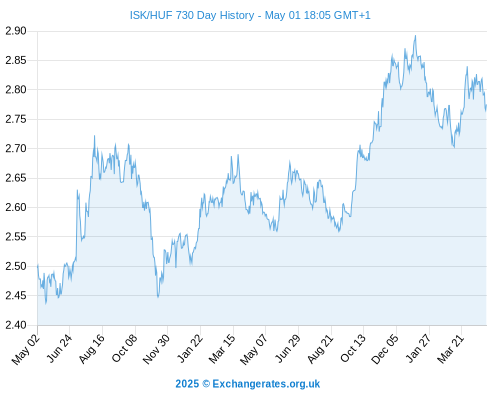Click the 2.75 y-axis value
Screen dimensions: 495x400
[x=16, y=119]
